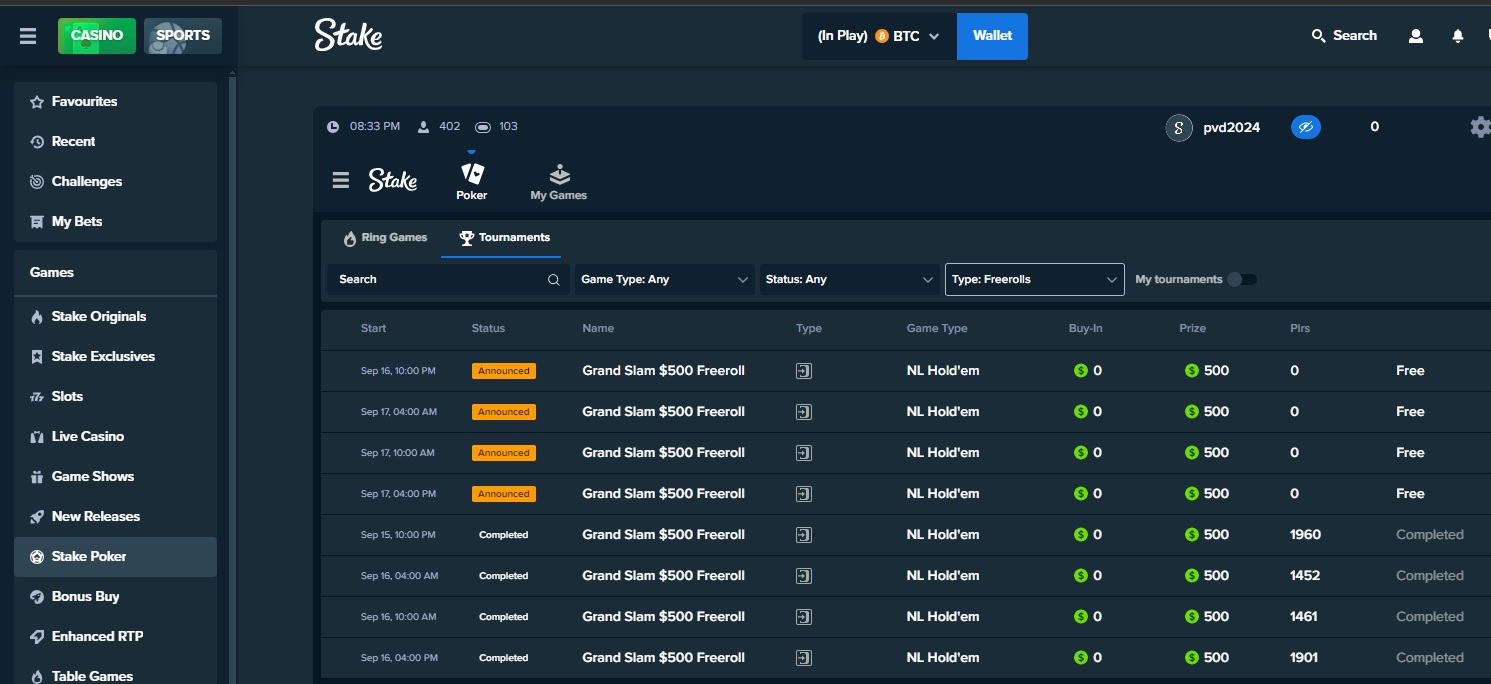Open the BTC currency dropdown
Viewport: 1491px width, 684px height.
pyautogui.click(x=879, y=36)
